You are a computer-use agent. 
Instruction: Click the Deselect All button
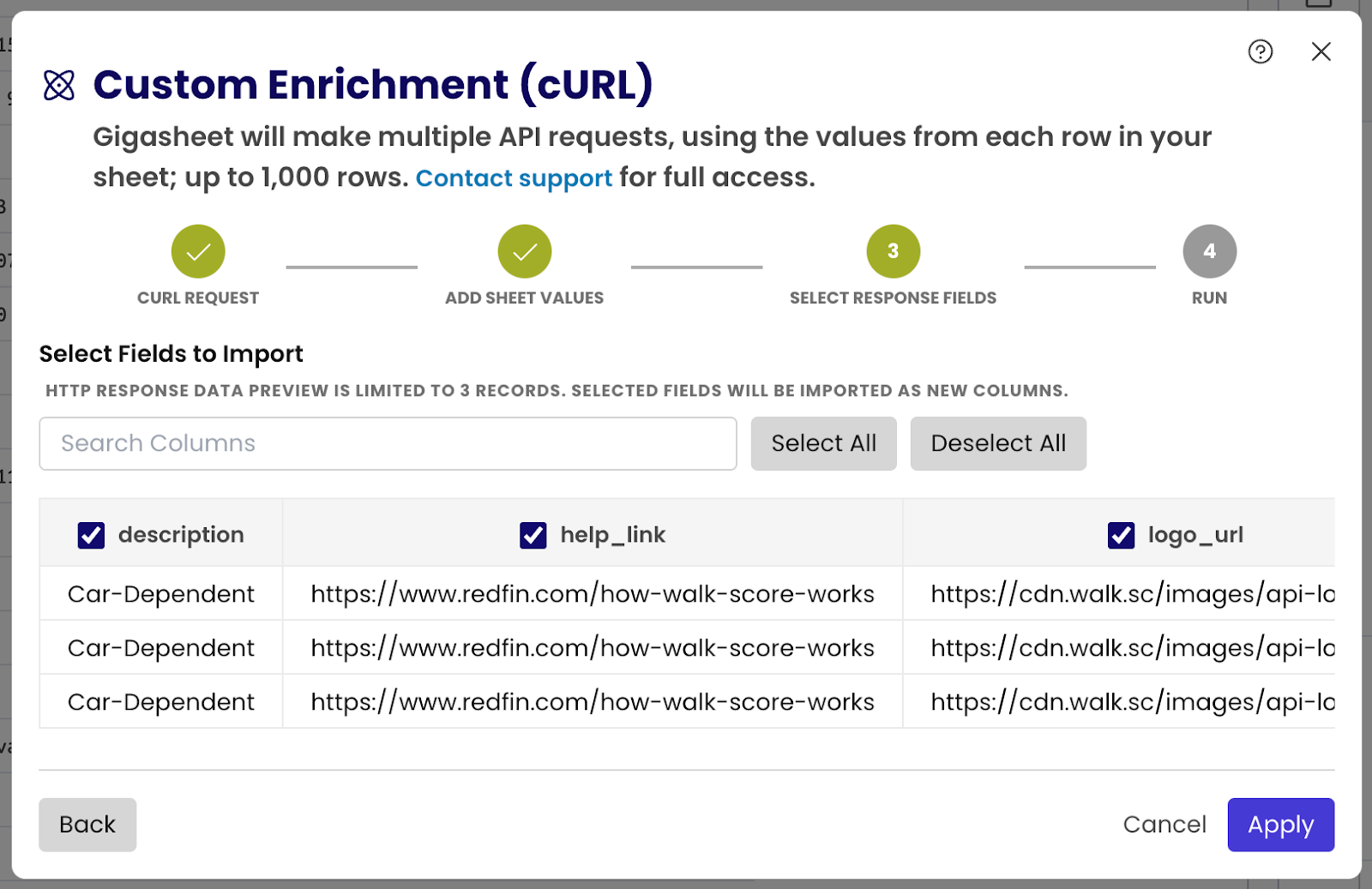(997, 443)
